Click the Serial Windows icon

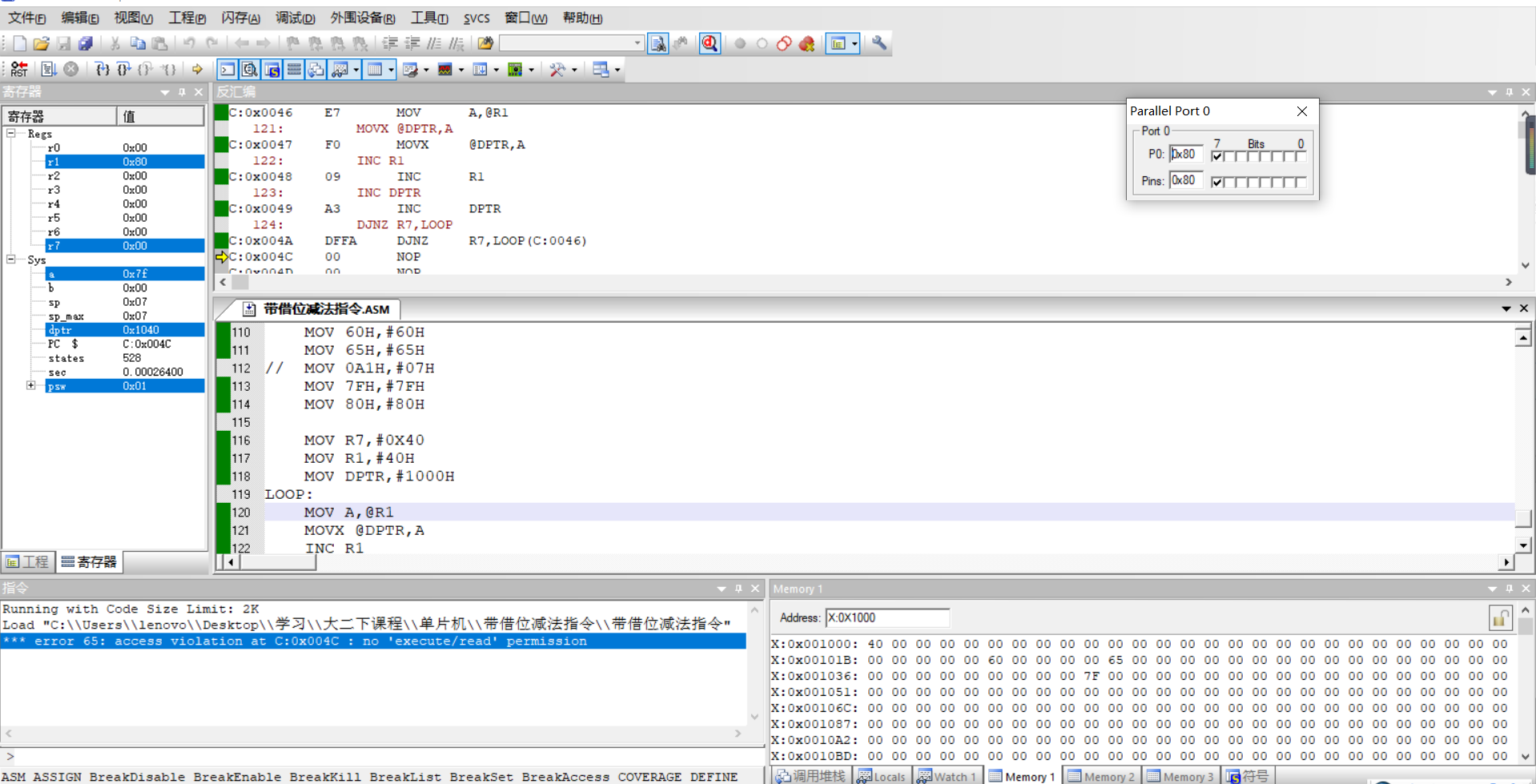(x=410, y=70)
